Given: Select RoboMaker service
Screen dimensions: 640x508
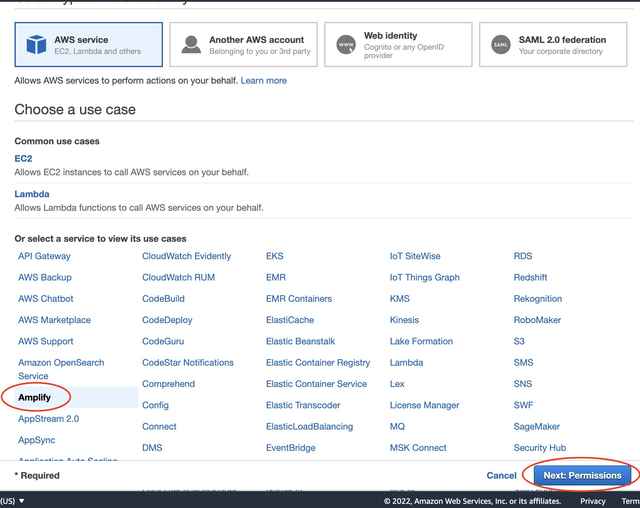Looking at the screenshot, I should [537, 320].
